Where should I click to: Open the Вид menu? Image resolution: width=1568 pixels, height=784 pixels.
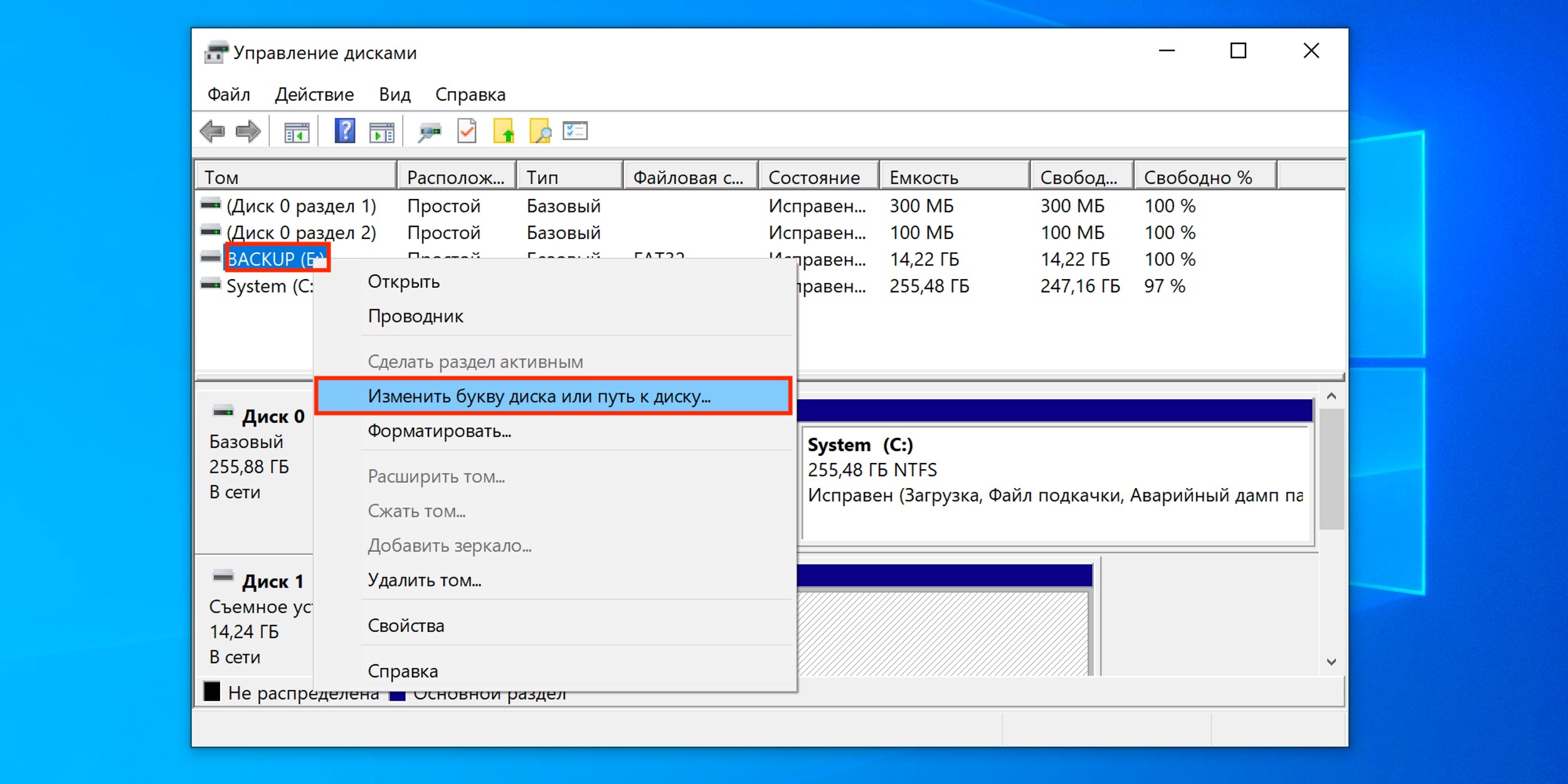coord(395,95)
